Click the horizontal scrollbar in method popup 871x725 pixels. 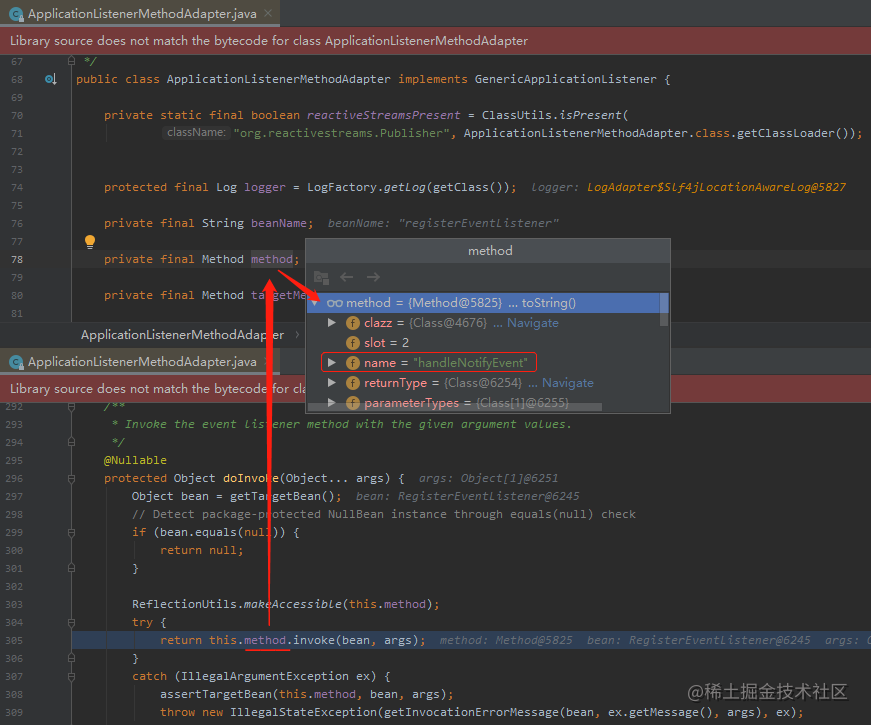[454, 407]
